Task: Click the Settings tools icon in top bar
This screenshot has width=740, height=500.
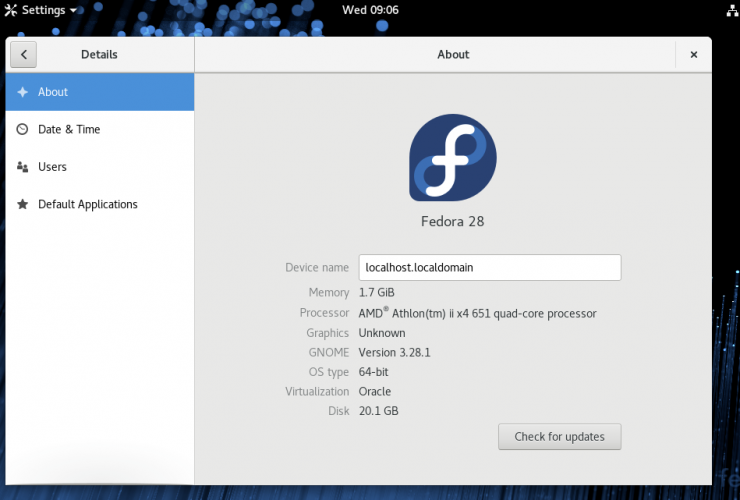Action: click(10, 10)
